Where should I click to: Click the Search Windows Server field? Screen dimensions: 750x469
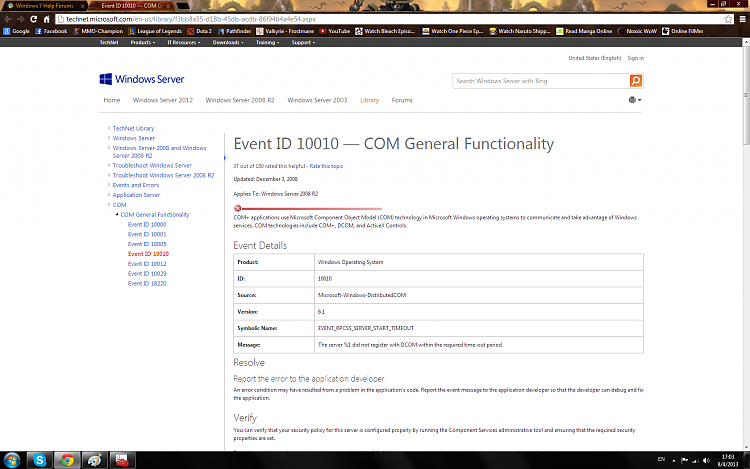point(541,81)
